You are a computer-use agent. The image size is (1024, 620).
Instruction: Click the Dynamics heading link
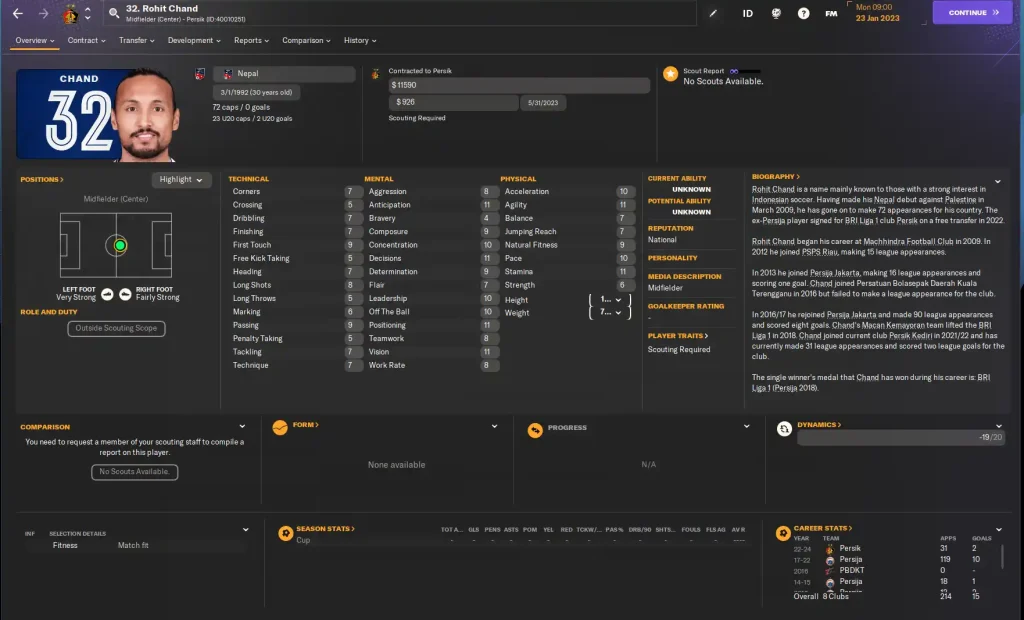click(x=819, y=425)
